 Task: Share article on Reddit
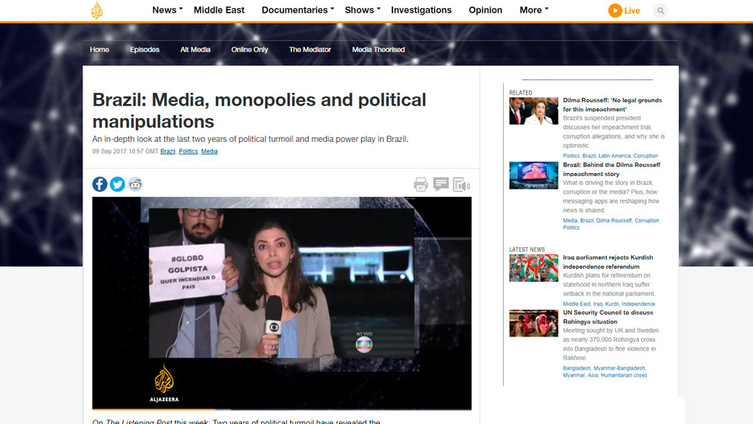(x=135, y=184)
